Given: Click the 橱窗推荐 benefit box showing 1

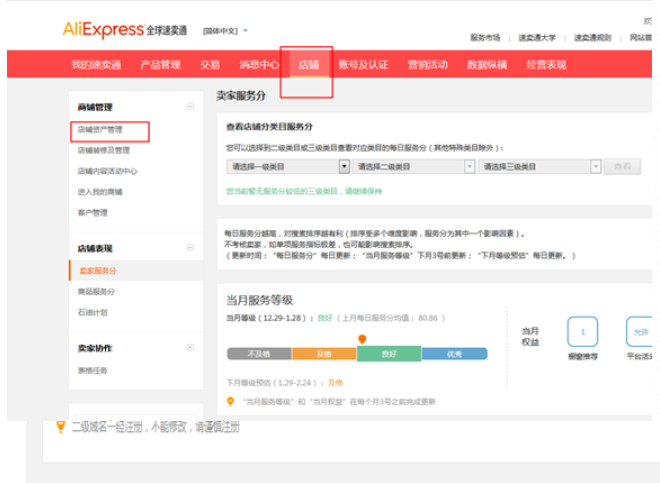Looking at the screenshot, I should pos(583,332).
